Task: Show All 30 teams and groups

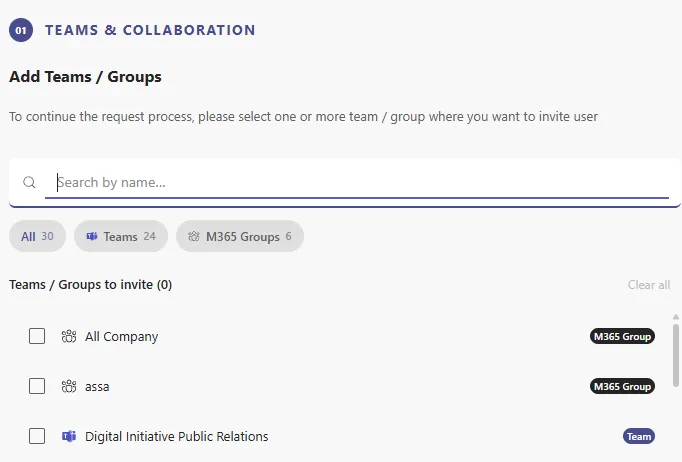Action: click(37, 236)
